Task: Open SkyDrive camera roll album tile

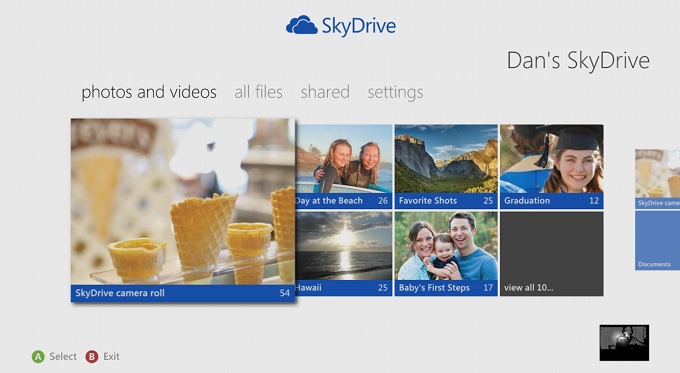Action: tap(183, 210)
